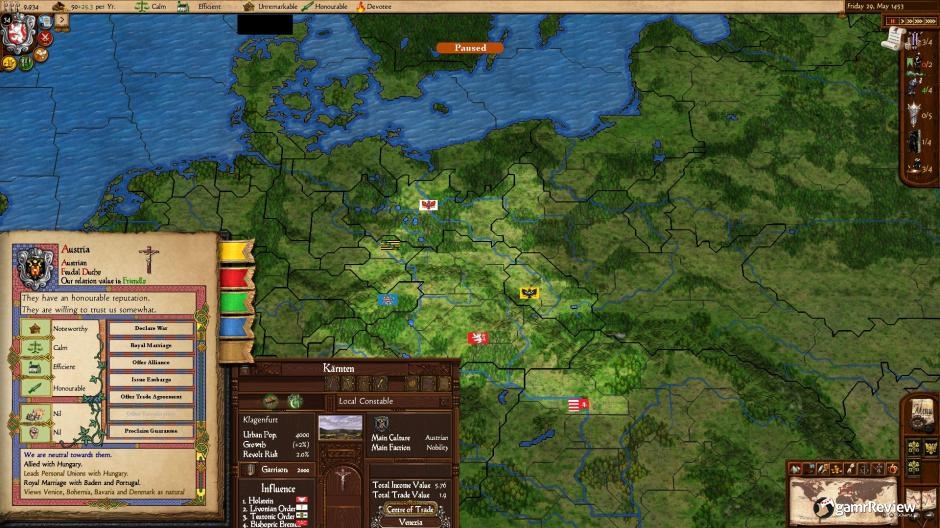Click Offer Trade Agreement button
Viewport: 940px width, 528px height.
[151, 397]
